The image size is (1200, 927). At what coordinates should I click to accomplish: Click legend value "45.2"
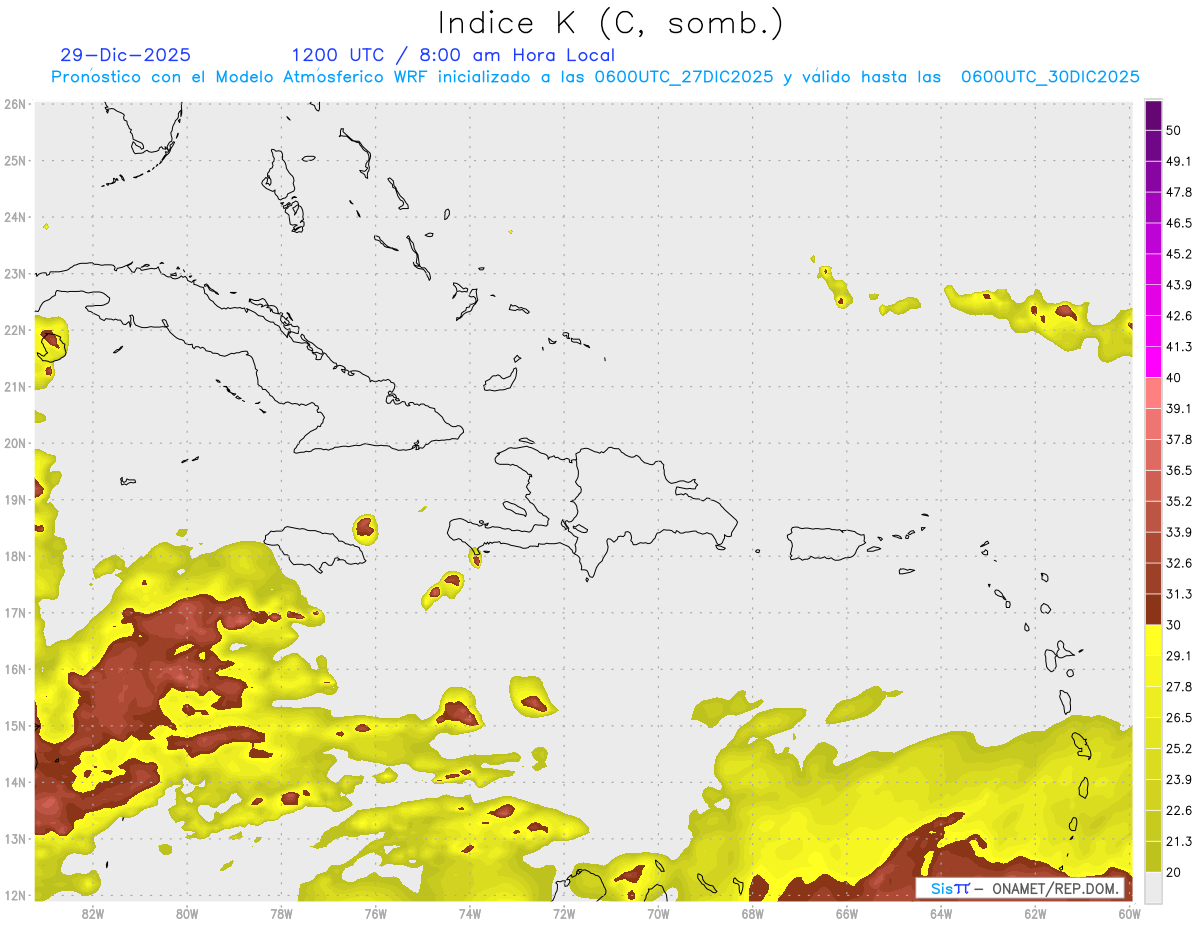point(1179,254)
